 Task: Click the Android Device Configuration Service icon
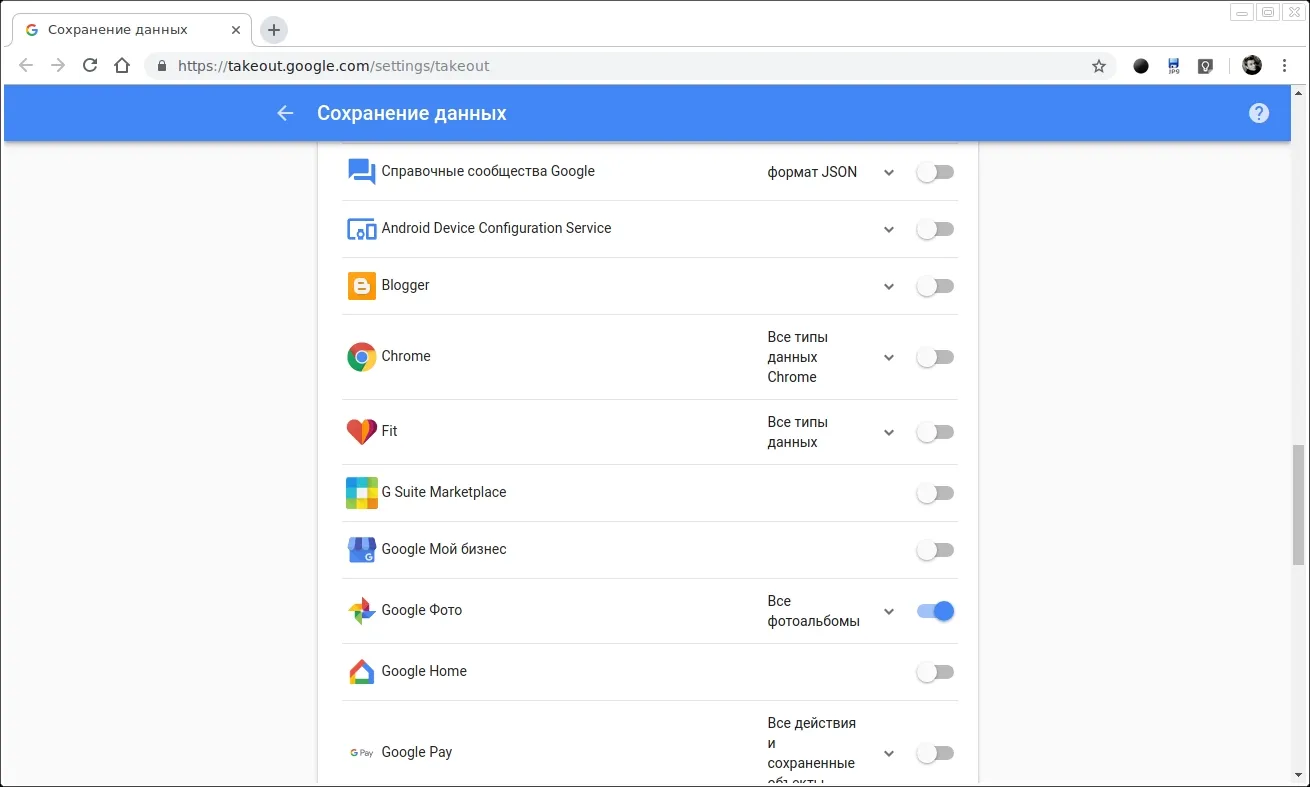click(361, 229)
